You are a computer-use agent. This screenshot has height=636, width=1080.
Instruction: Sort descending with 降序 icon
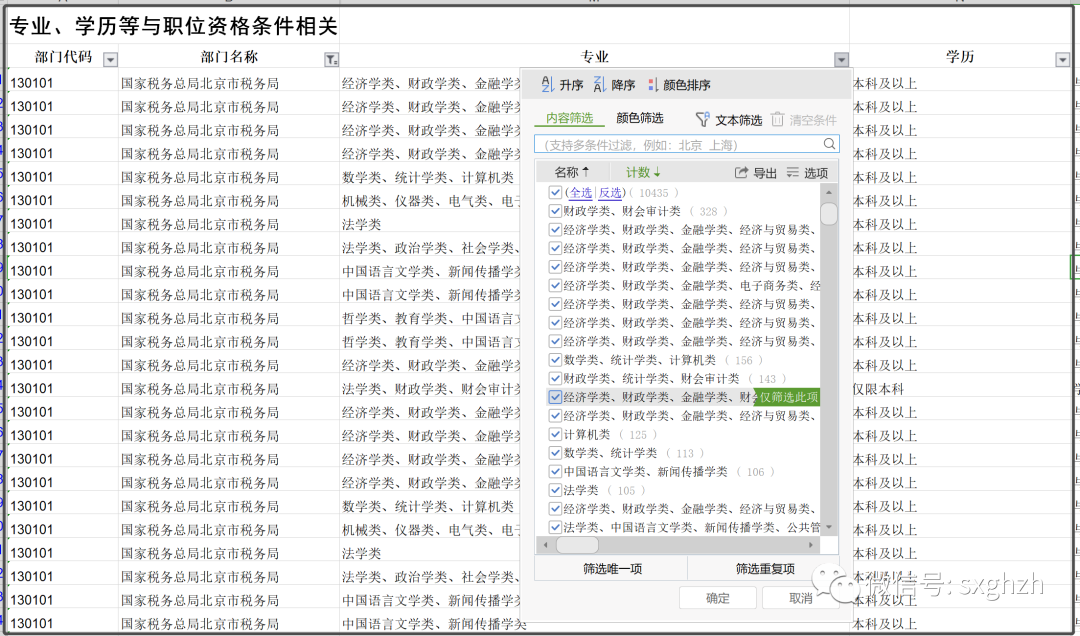pyautogui.click(x=600, y=85)
